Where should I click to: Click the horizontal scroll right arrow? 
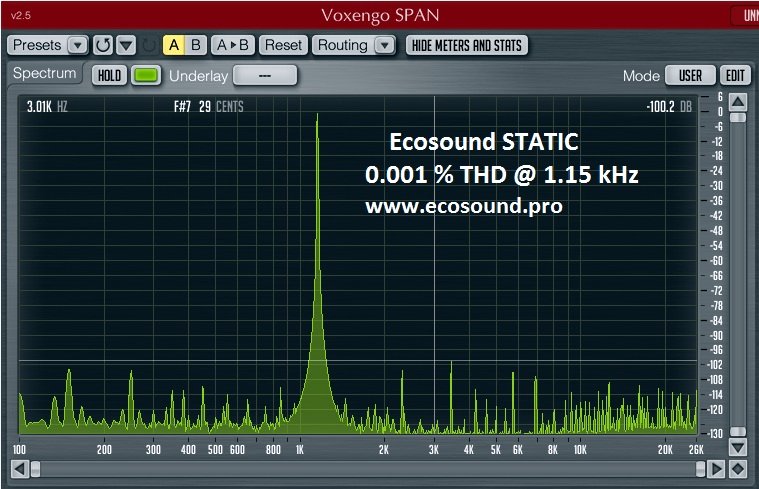click(x=716, y=469)
